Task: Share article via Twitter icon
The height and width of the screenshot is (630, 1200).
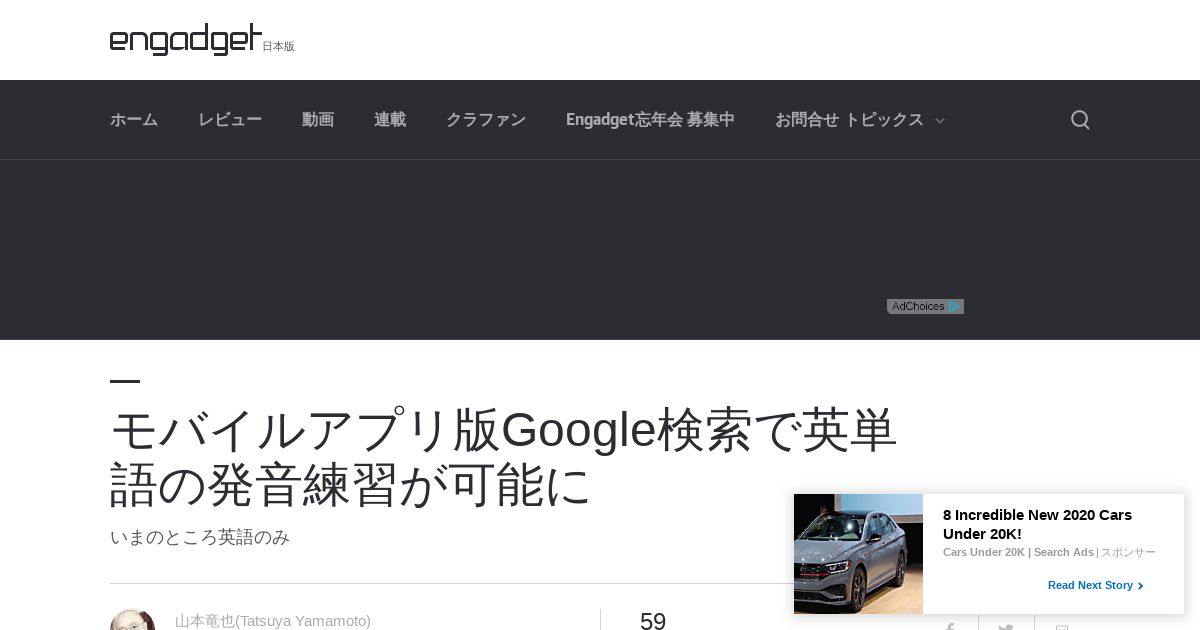Action: pos(1006,626)
